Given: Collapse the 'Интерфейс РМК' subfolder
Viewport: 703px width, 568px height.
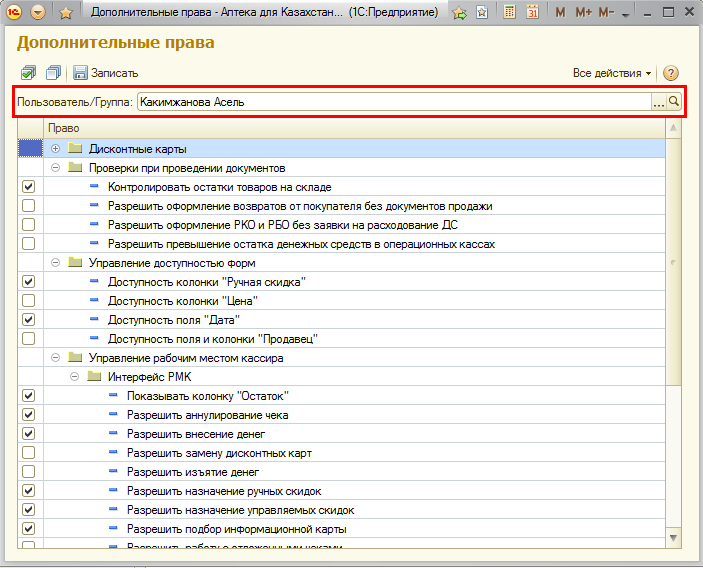Looking at the screenshot, I should [75, 377].
